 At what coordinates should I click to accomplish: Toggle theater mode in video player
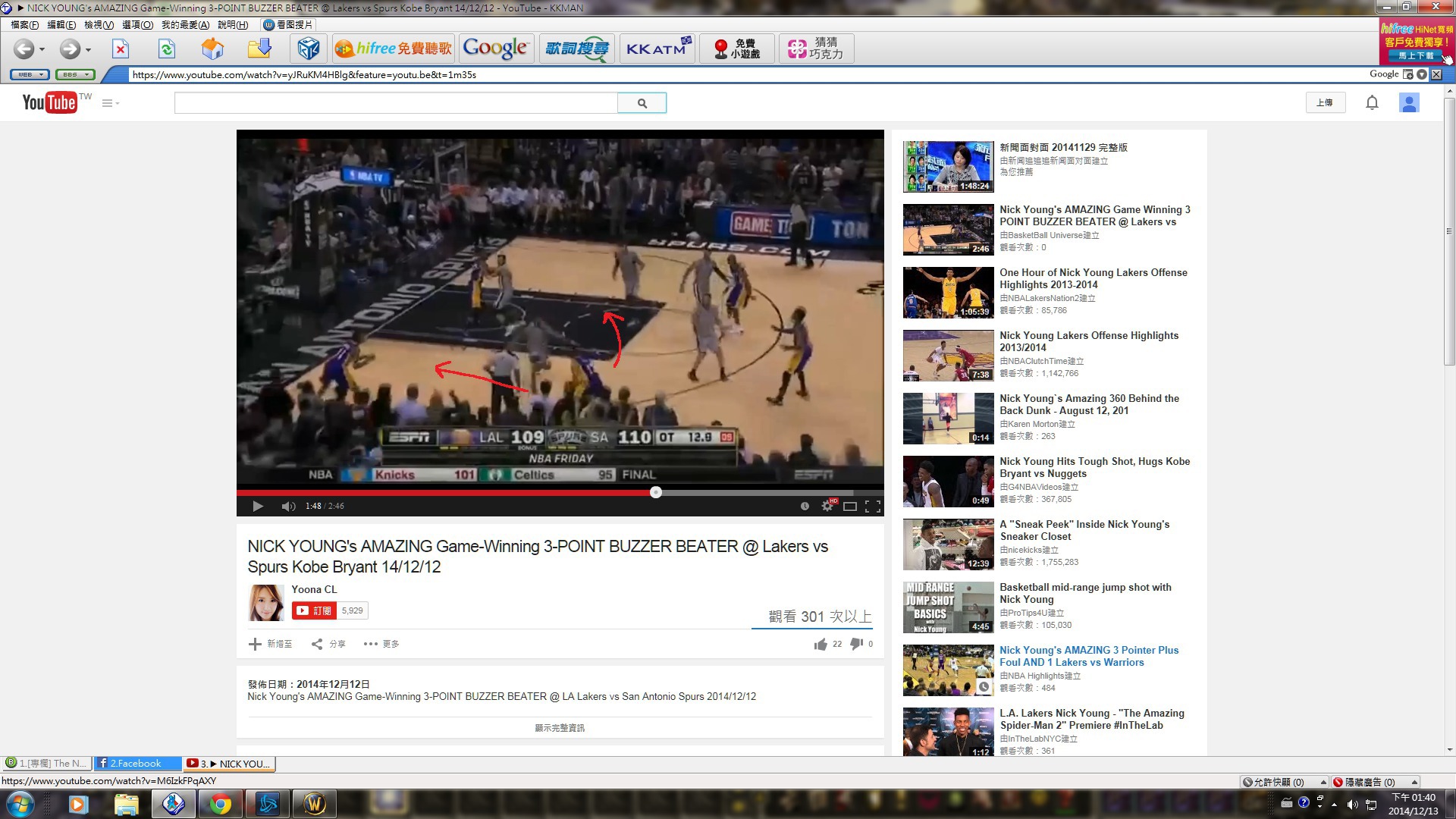coord(850,507)
